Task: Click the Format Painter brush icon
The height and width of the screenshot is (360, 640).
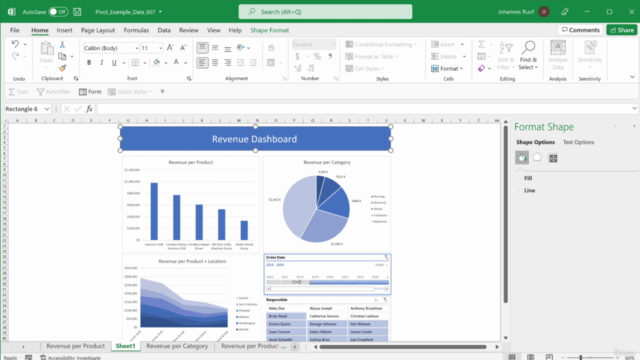Action: [x=62, y=68]
